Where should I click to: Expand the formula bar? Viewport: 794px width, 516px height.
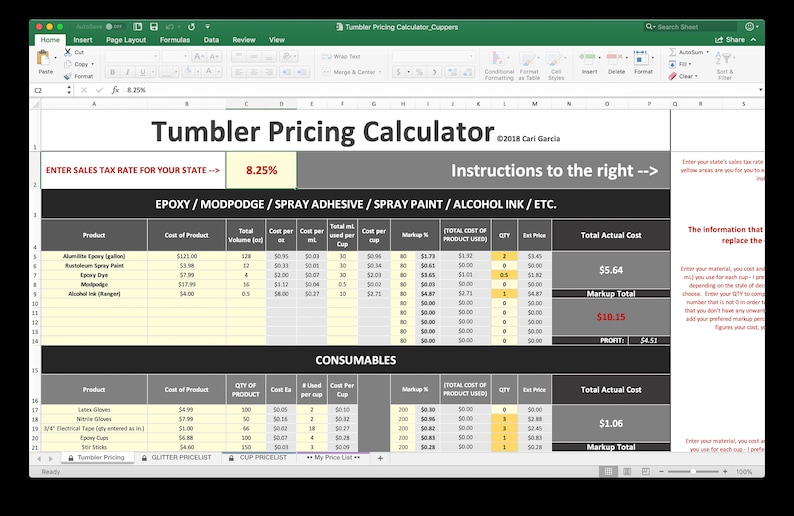click(760, 90)
